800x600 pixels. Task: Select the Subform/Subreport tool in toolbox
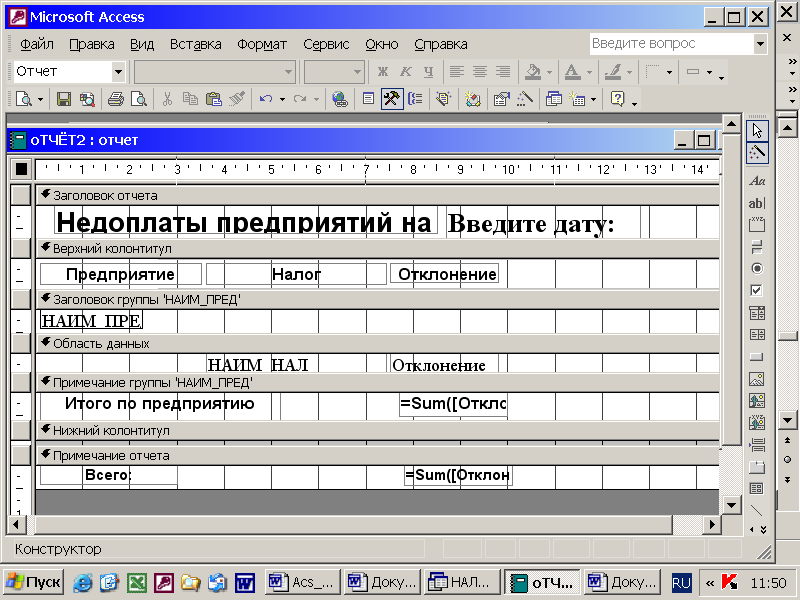click(x=757, y=489)
